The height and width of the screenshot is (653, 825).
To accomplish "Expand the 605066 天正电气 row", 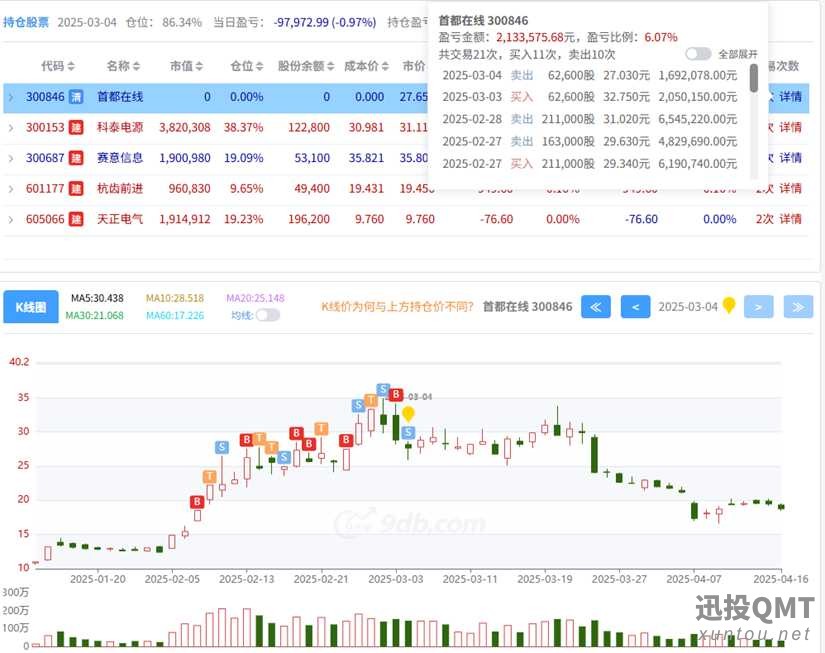I will tap(11, 219).
